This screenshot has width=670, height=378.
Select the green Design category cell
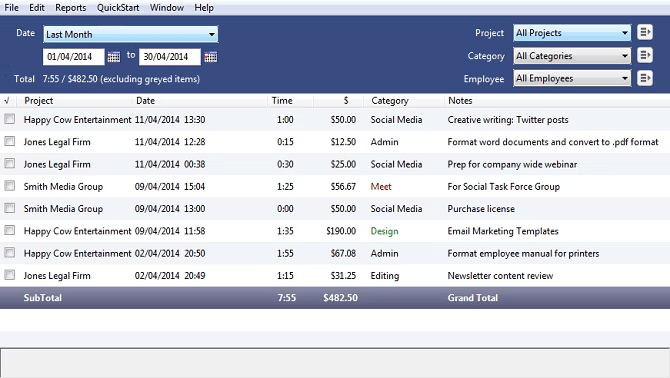pos(384,231)
